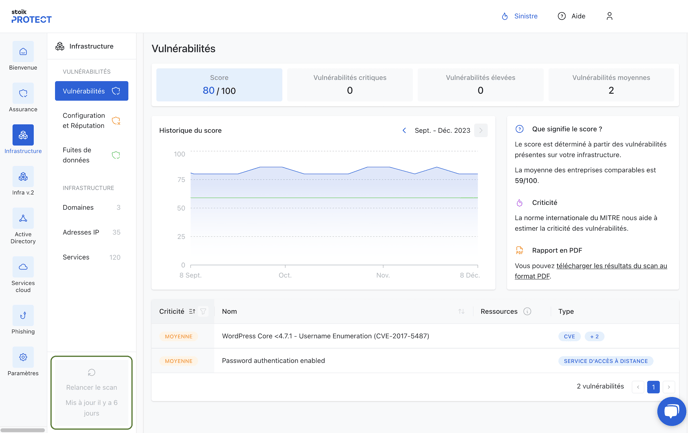Click the green shield beside Fuites de données

coord(116,155)
